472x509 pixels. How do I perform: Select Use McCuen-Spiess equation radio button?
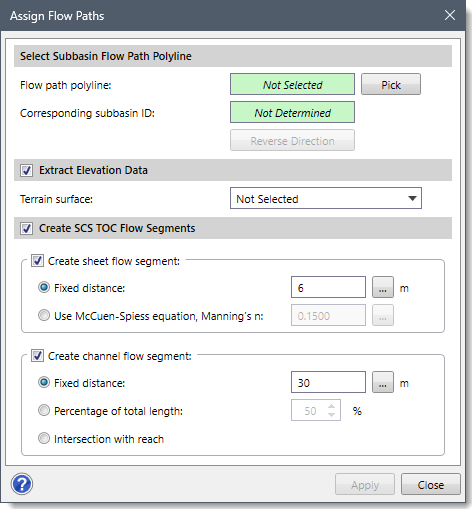(x=44, y=315)
